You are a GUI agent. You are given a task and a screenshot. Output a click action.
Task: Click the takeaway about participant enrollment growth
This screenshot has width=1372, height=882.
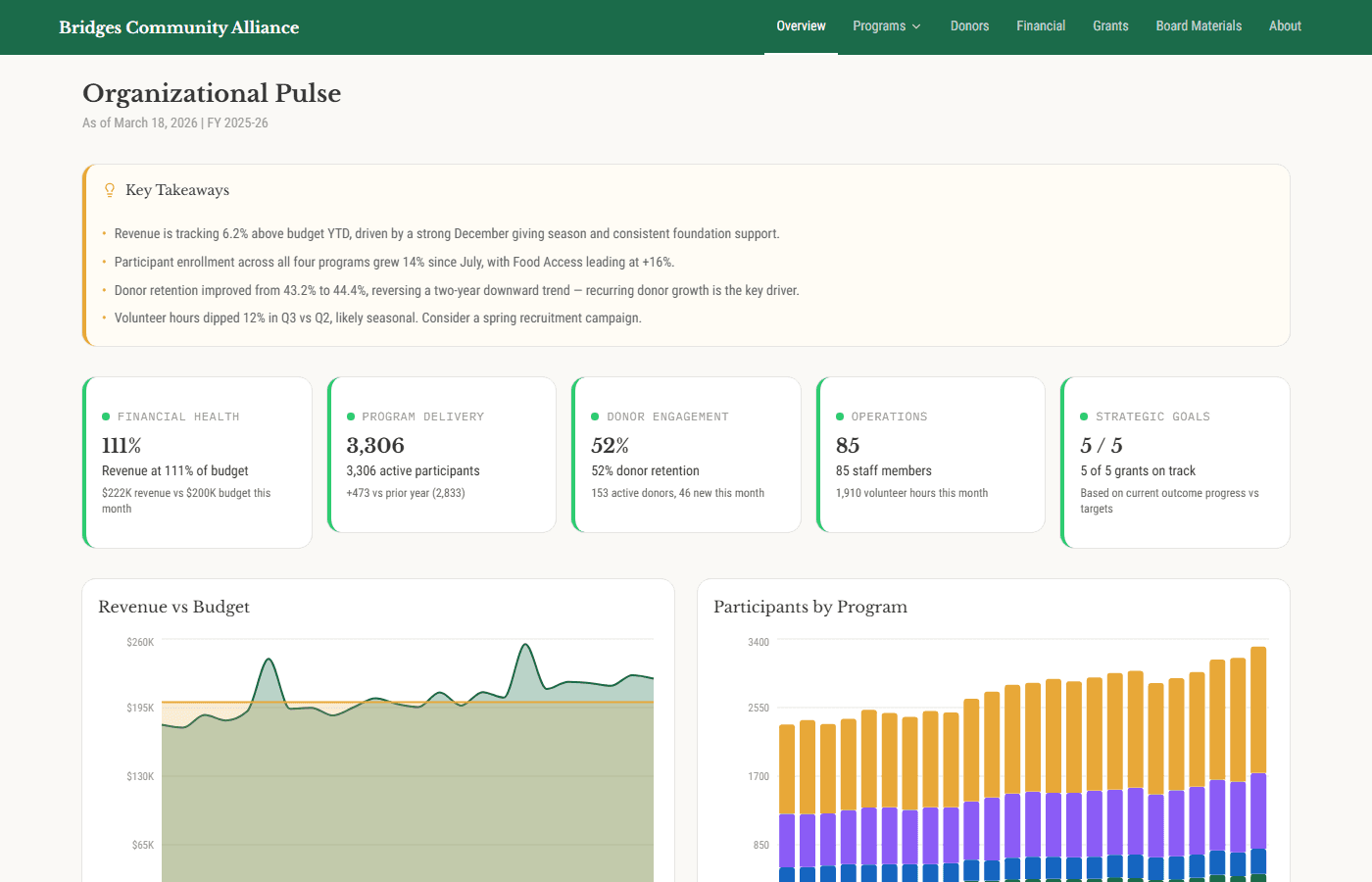click(x=394, y=262)
